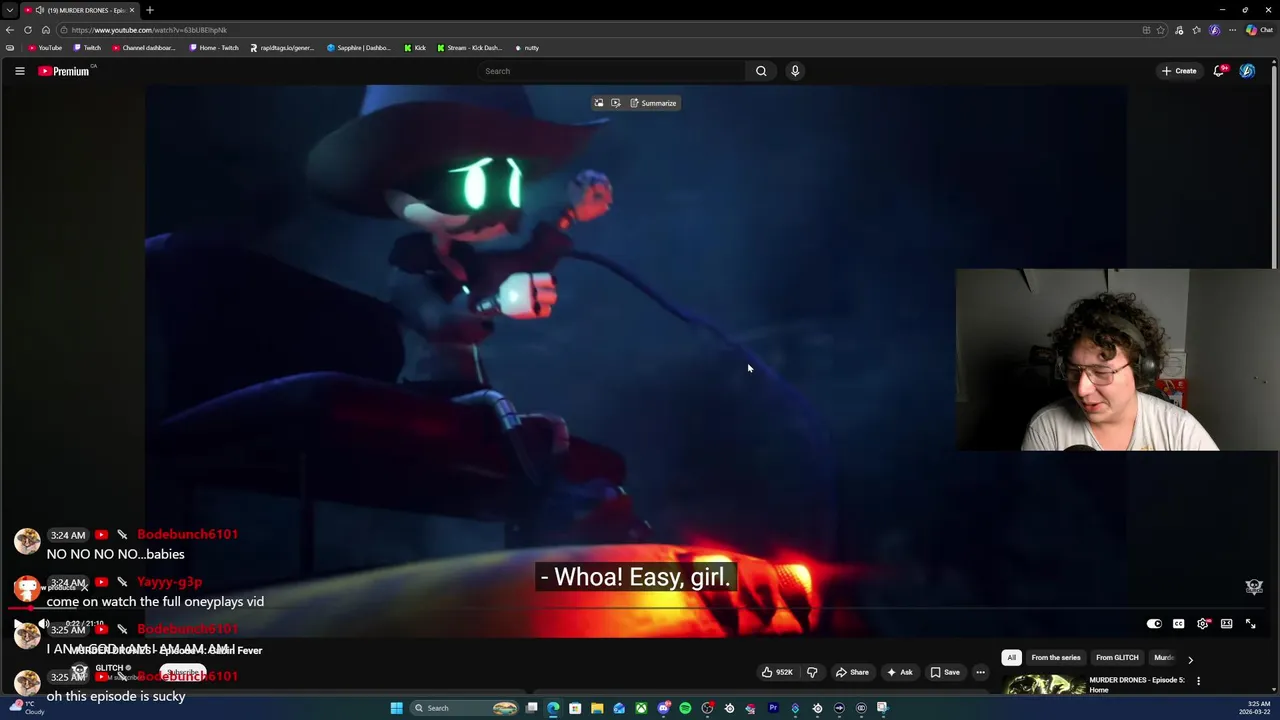This screenshot has width=1280, height=720.
Task: Reload the page
Action: click(x=28, y=30)
